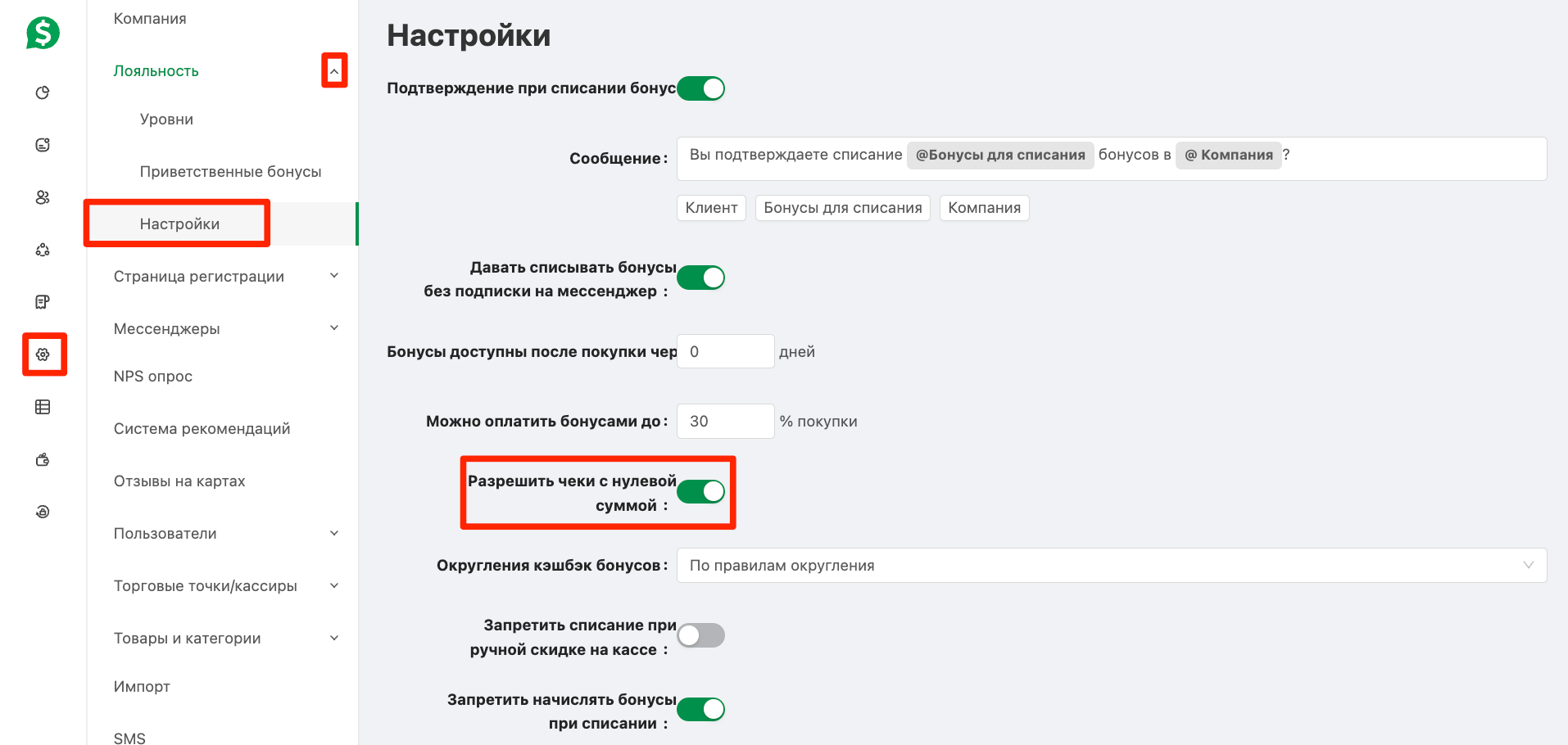This screenshot has height=745, width=1568.
Task: Open SMS menu item
Action: click(x=129, y=738)
